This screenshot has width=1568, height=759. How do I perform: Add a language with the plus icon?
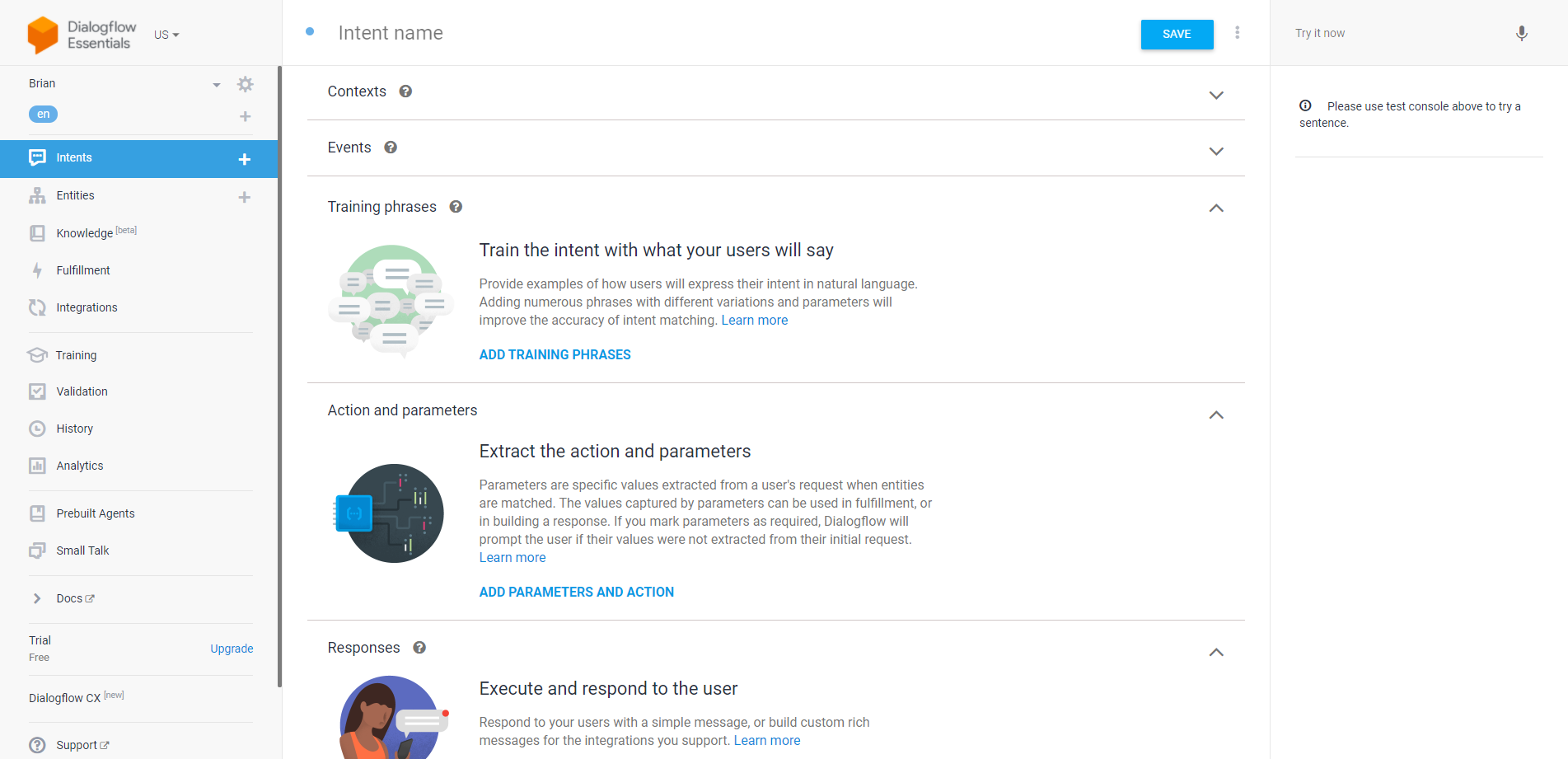245,116
